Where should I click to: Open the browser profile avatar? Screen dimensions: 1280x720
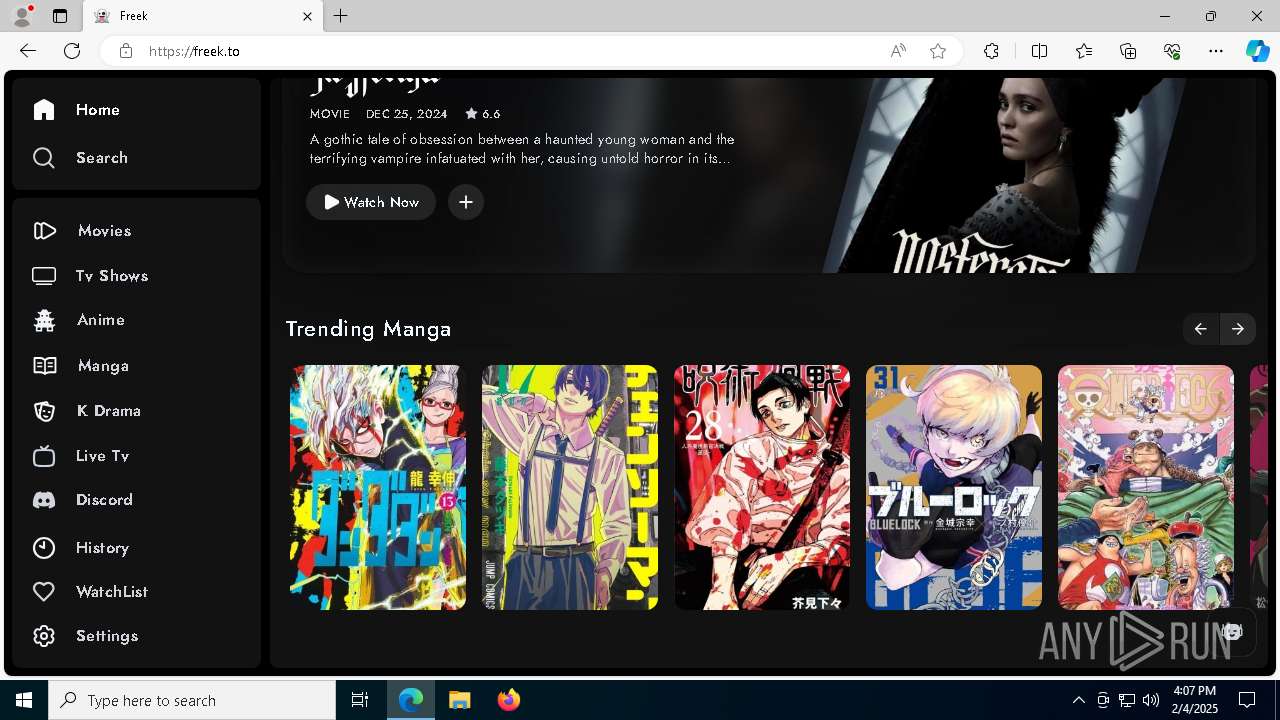coord(21,16)
